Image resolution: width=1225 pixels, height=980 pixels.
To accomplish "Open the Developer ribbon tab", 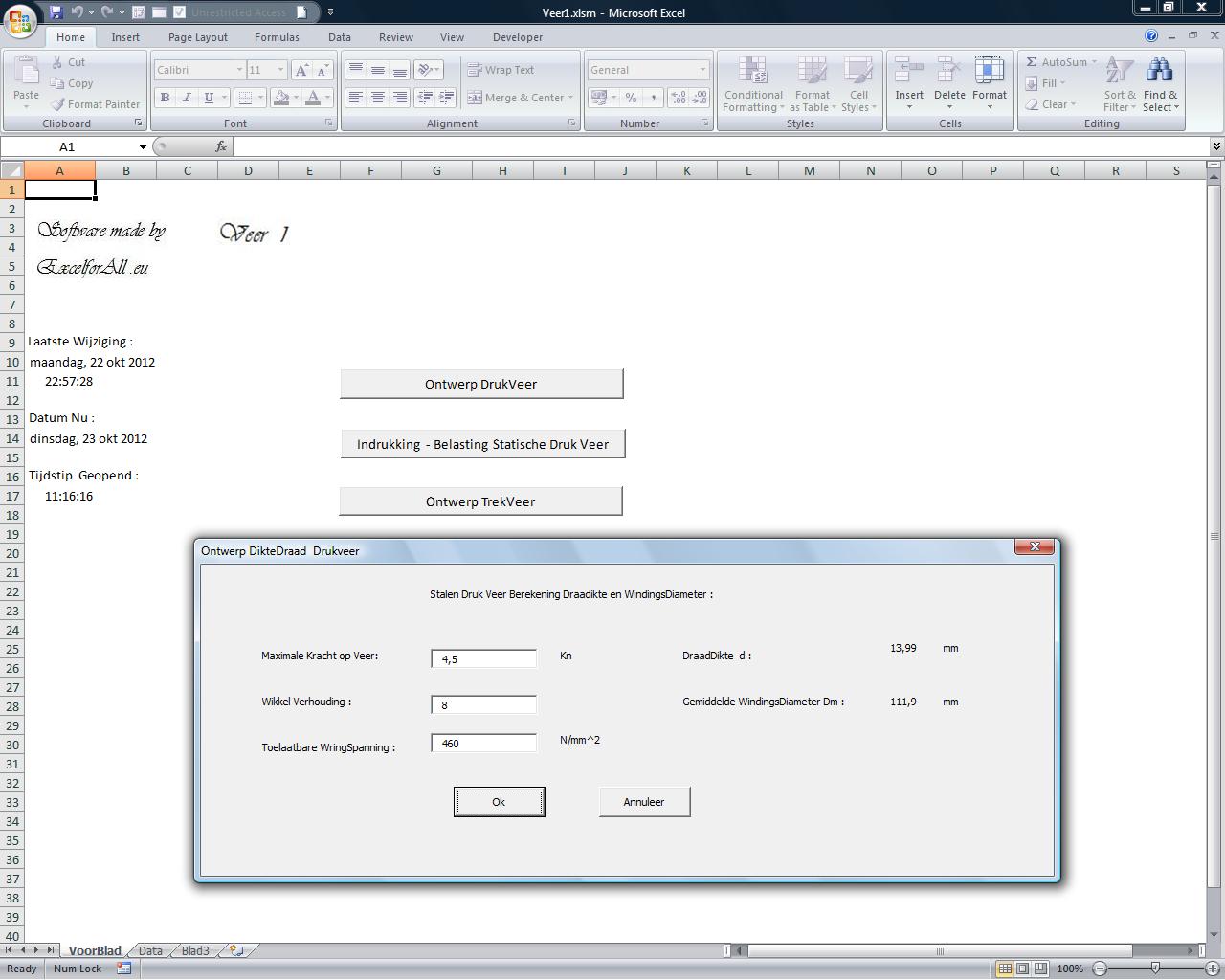I will pos(518,37).
